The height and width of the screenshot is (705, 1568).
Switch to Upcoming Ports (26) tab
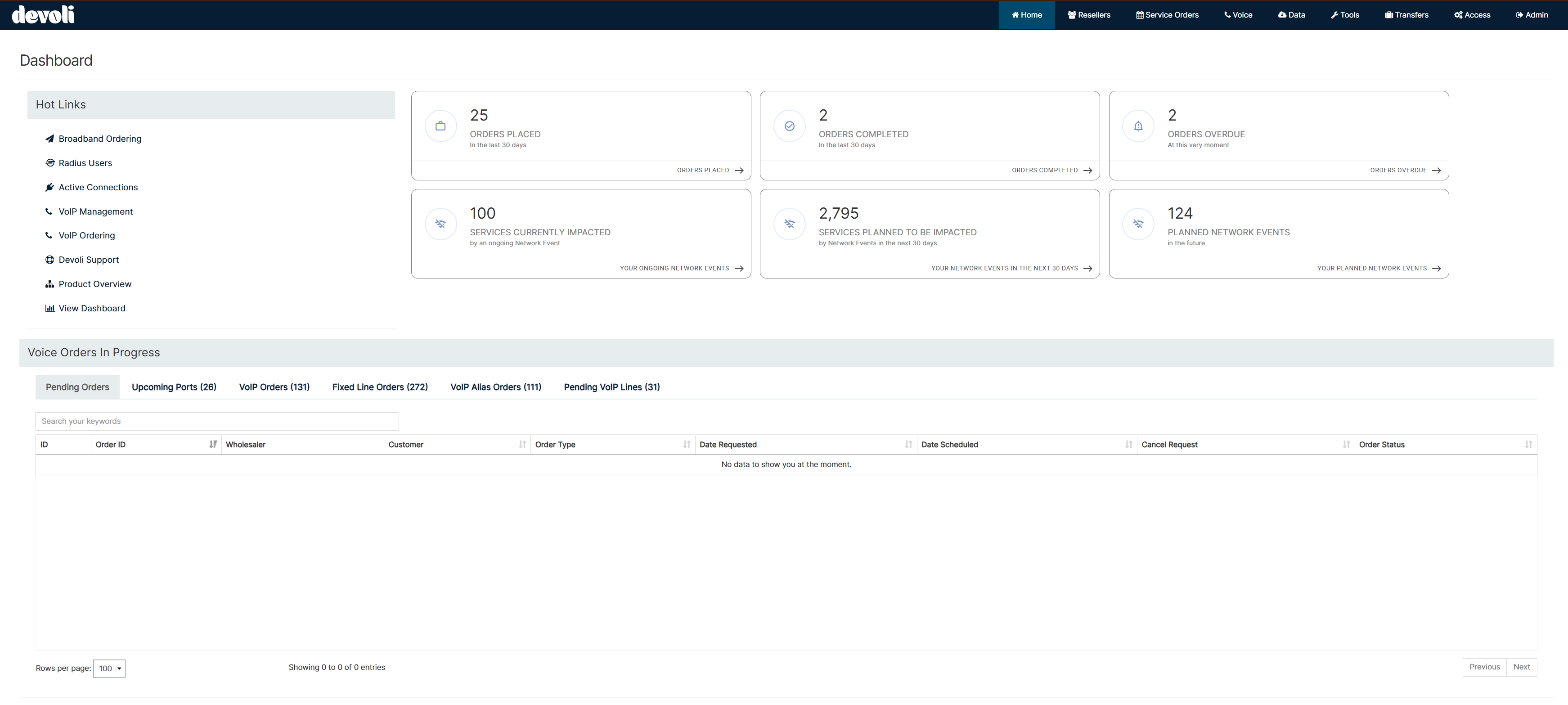(x=174, y=387)
